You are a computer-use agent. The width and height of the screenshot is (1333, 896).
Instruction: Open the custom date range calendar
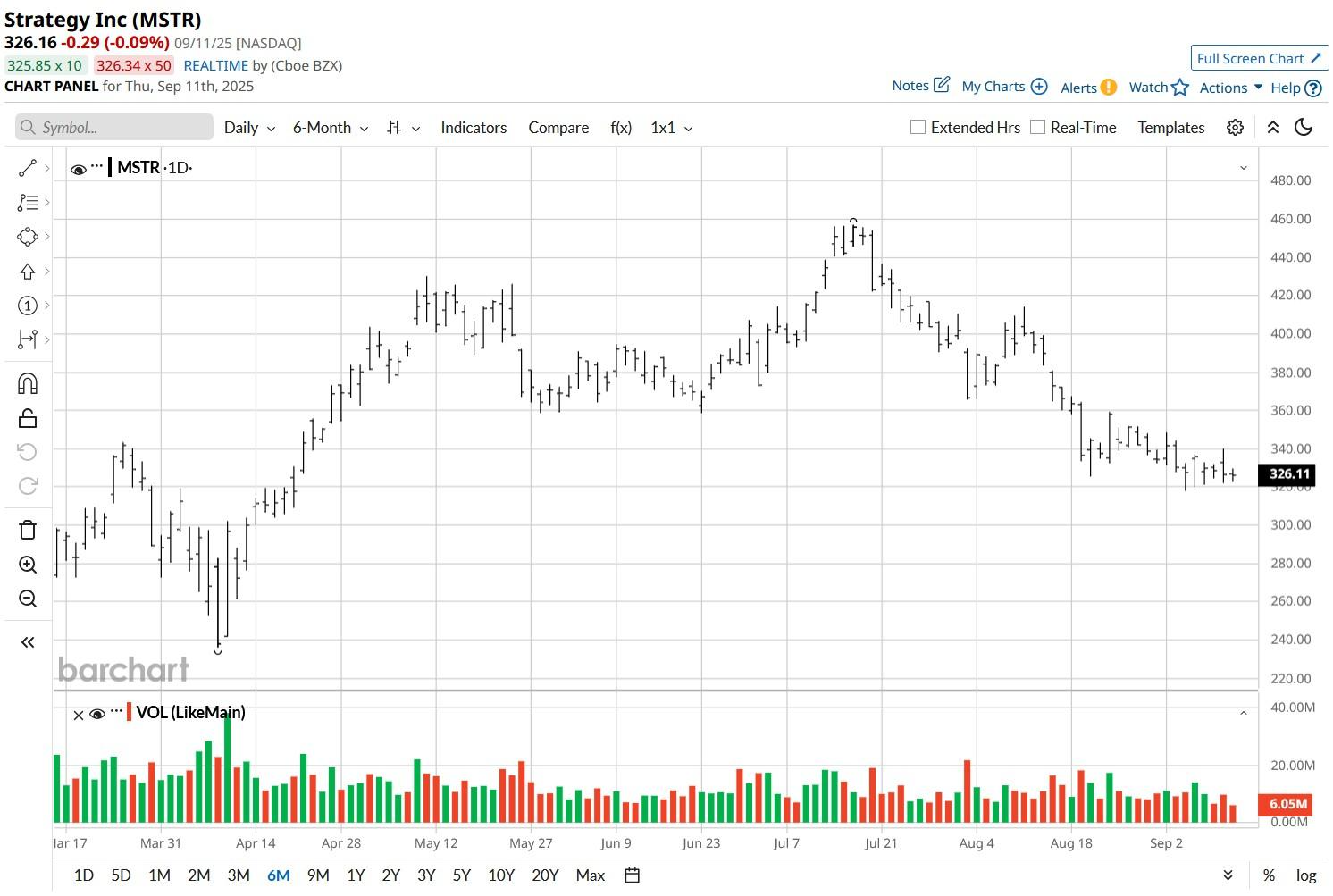click(x=632, y=875)
